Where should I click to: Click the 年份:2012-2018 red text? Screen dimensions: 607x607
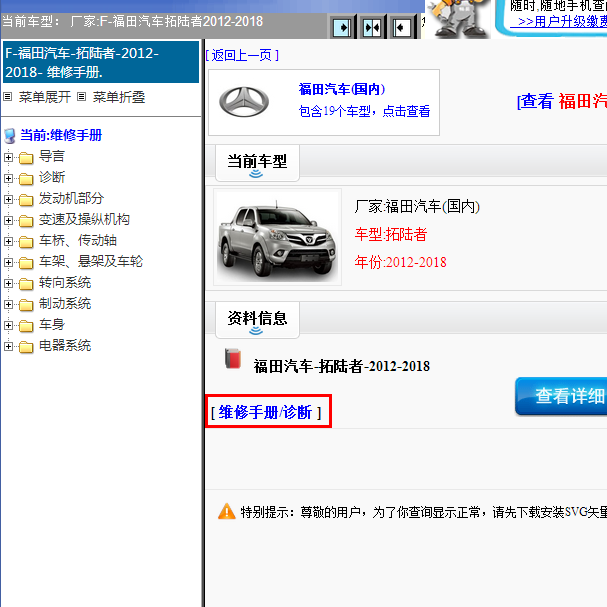(x=400, y=262)
